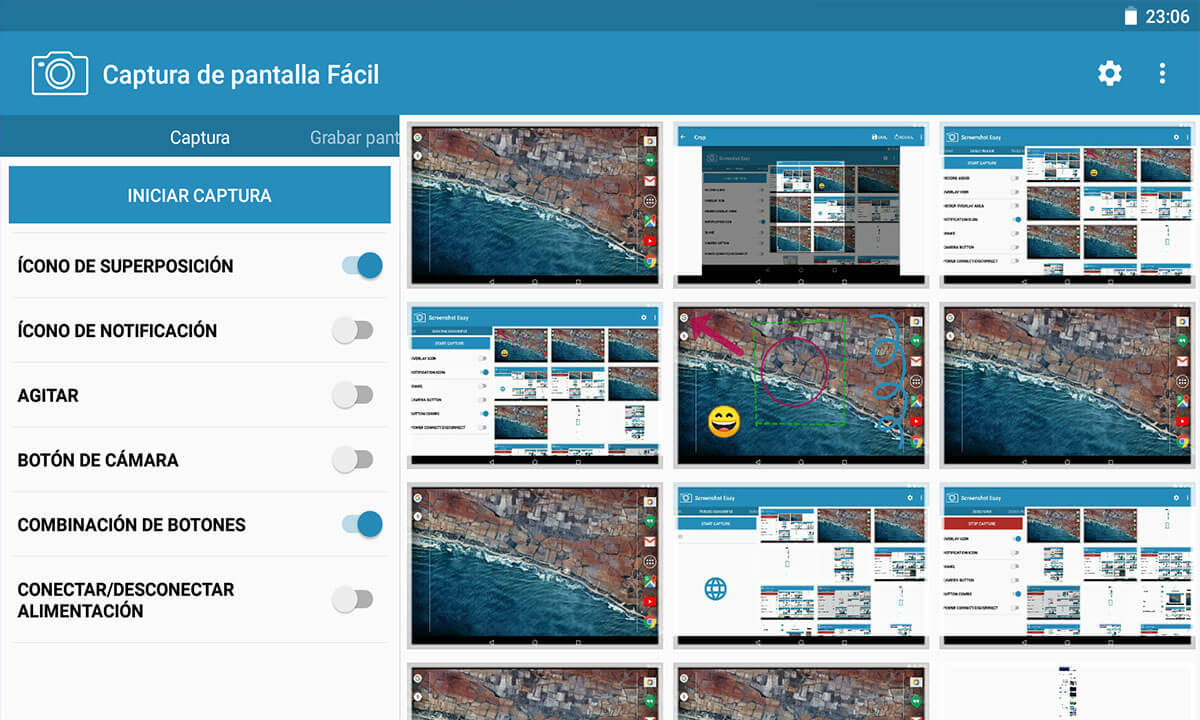The image size is (1200, 720).
Task: Check the battery icon in status bar
Action: (x=1131, y=16)
